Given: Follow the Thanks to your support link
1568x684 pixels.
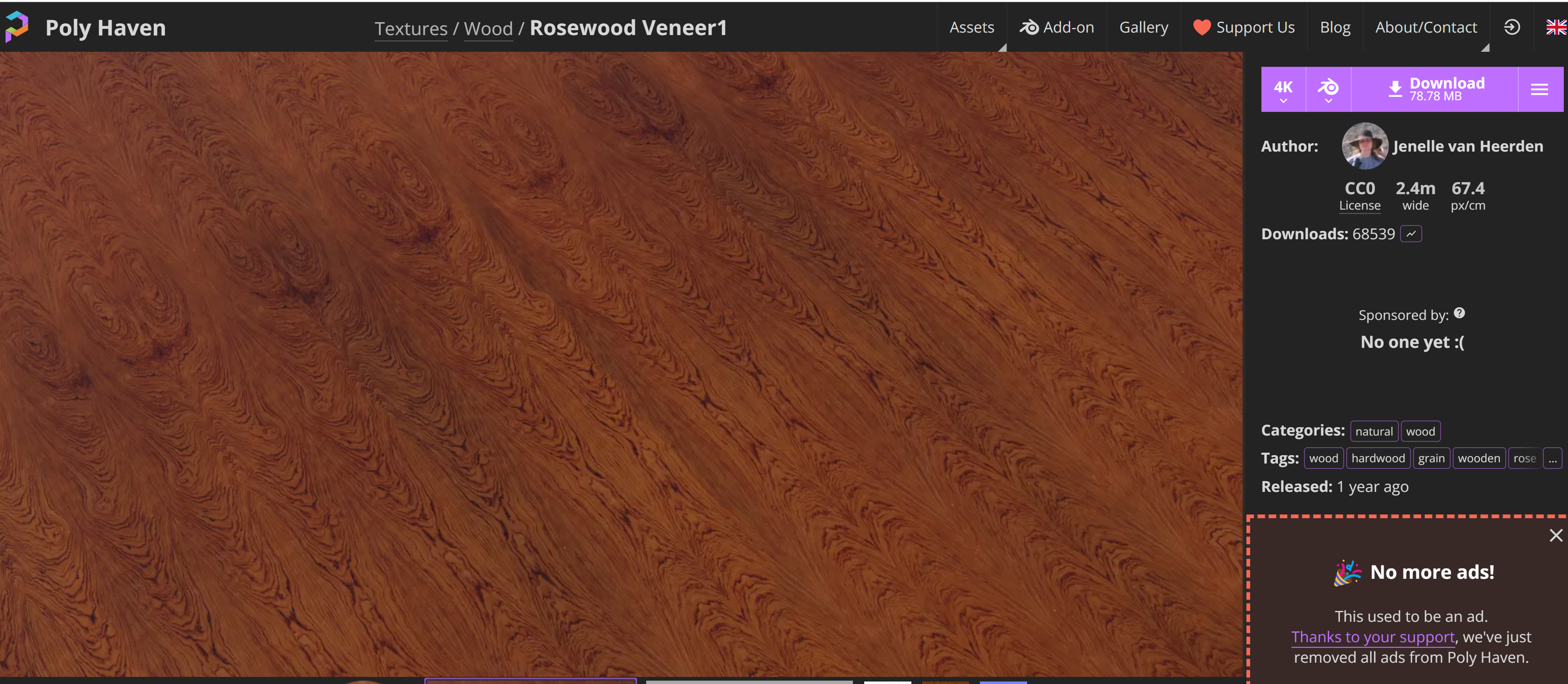Looking at the screenshot, I should [x=1373, y=637].
